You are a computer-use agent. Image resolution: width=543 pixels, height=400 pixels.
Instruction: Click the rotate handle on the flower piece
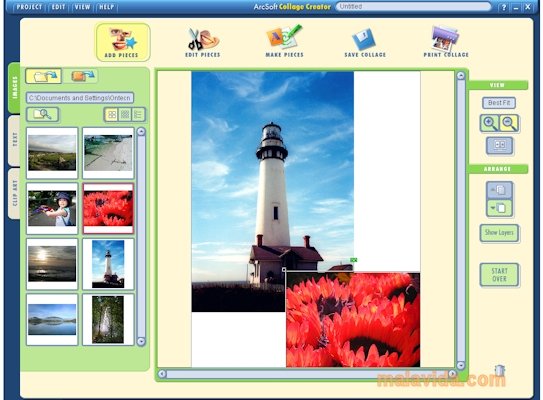pyautogui.click(x=353, y=260)
